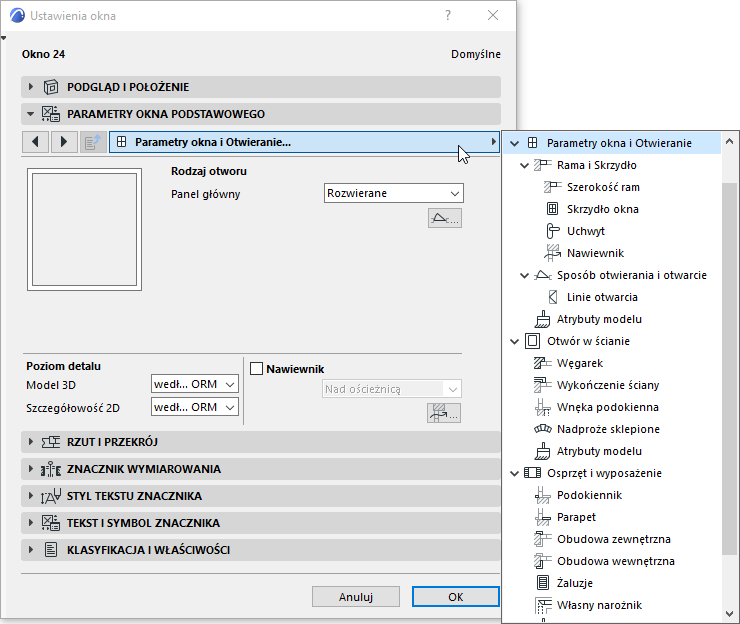
Task: Click the window preview thumbnail
Action: (84, 229)
